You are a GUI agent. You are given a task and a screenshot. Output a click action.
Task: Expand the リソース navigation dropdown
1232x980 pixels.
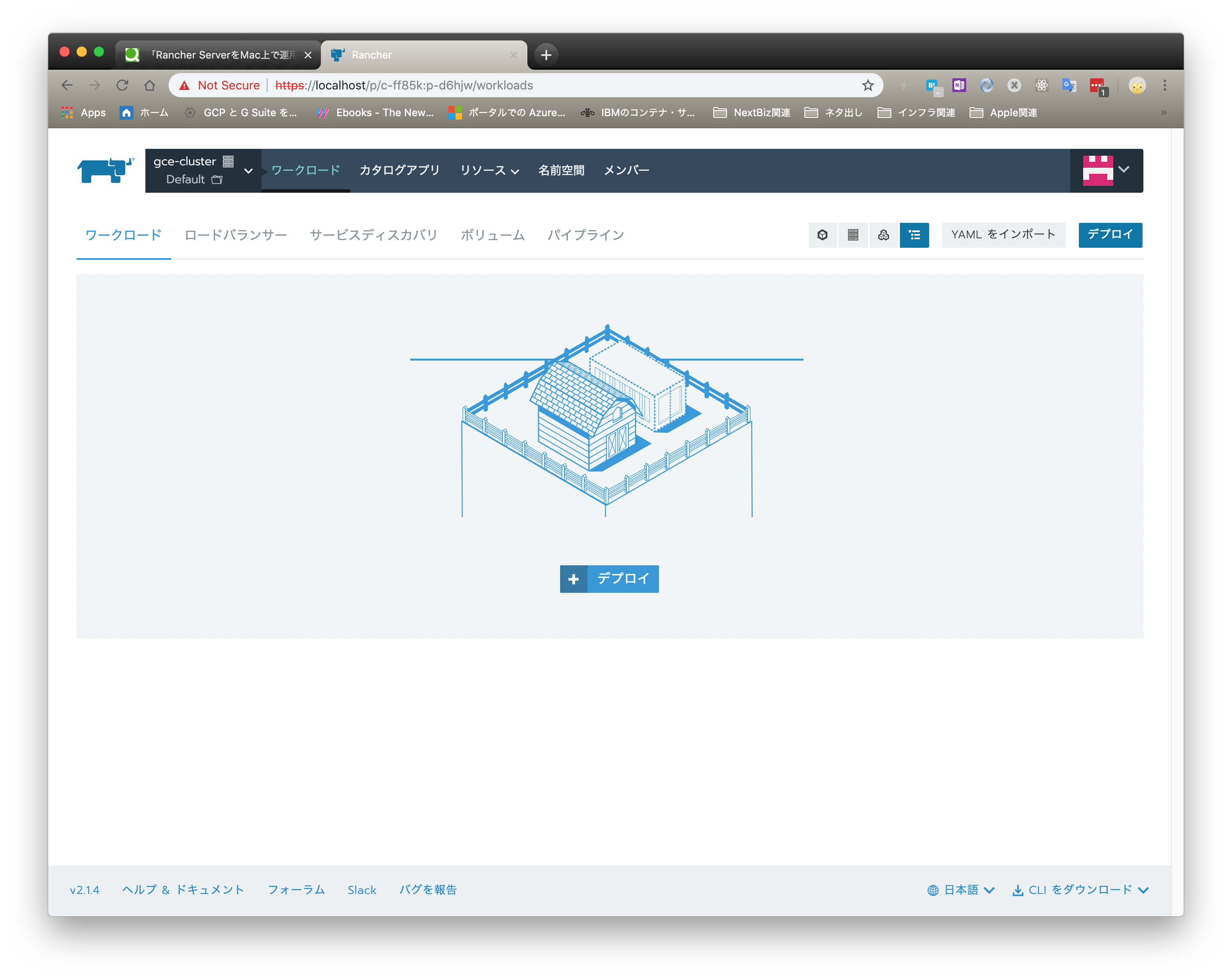point(489,169)
